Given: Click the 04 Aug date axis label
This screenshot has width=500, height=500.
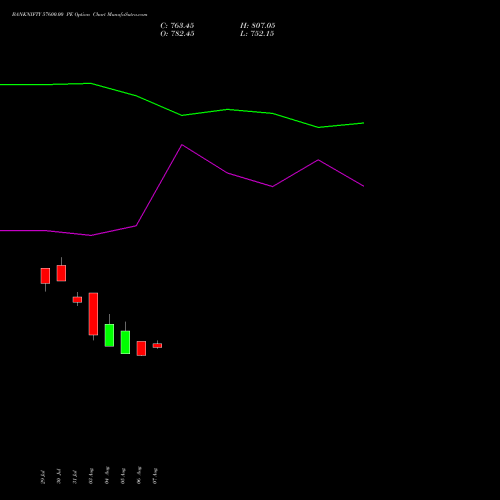Looking at the screenshot, I should 107,475.
